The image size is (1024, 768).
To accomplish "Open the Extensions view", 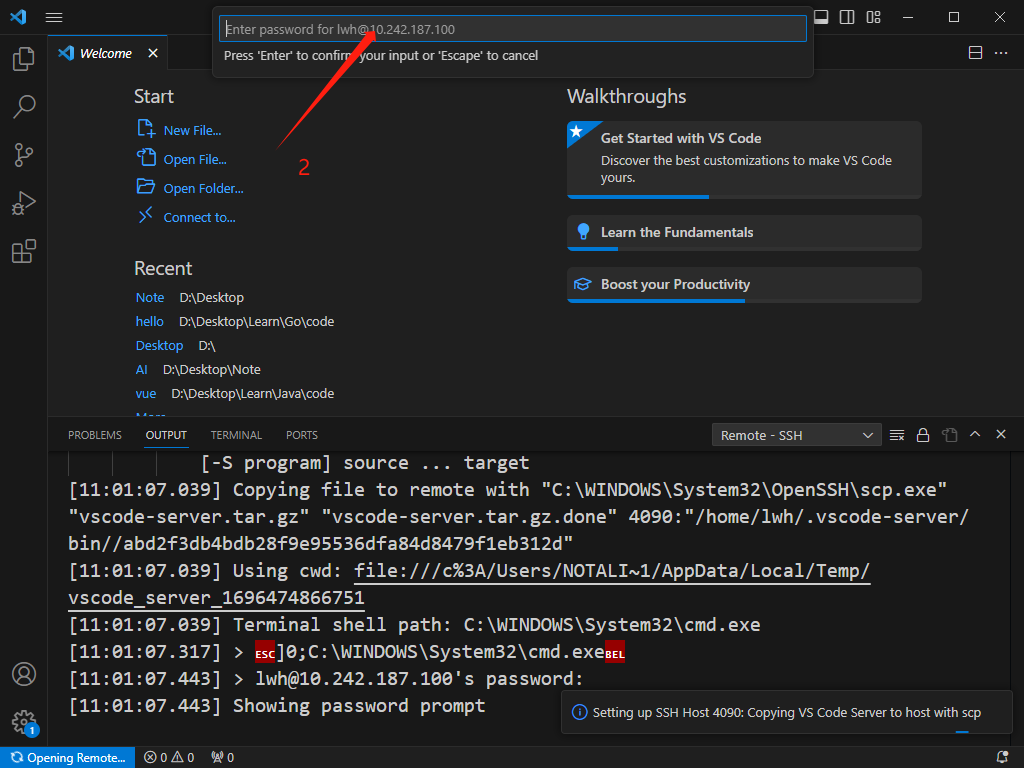I will click(x=24, y=251).
